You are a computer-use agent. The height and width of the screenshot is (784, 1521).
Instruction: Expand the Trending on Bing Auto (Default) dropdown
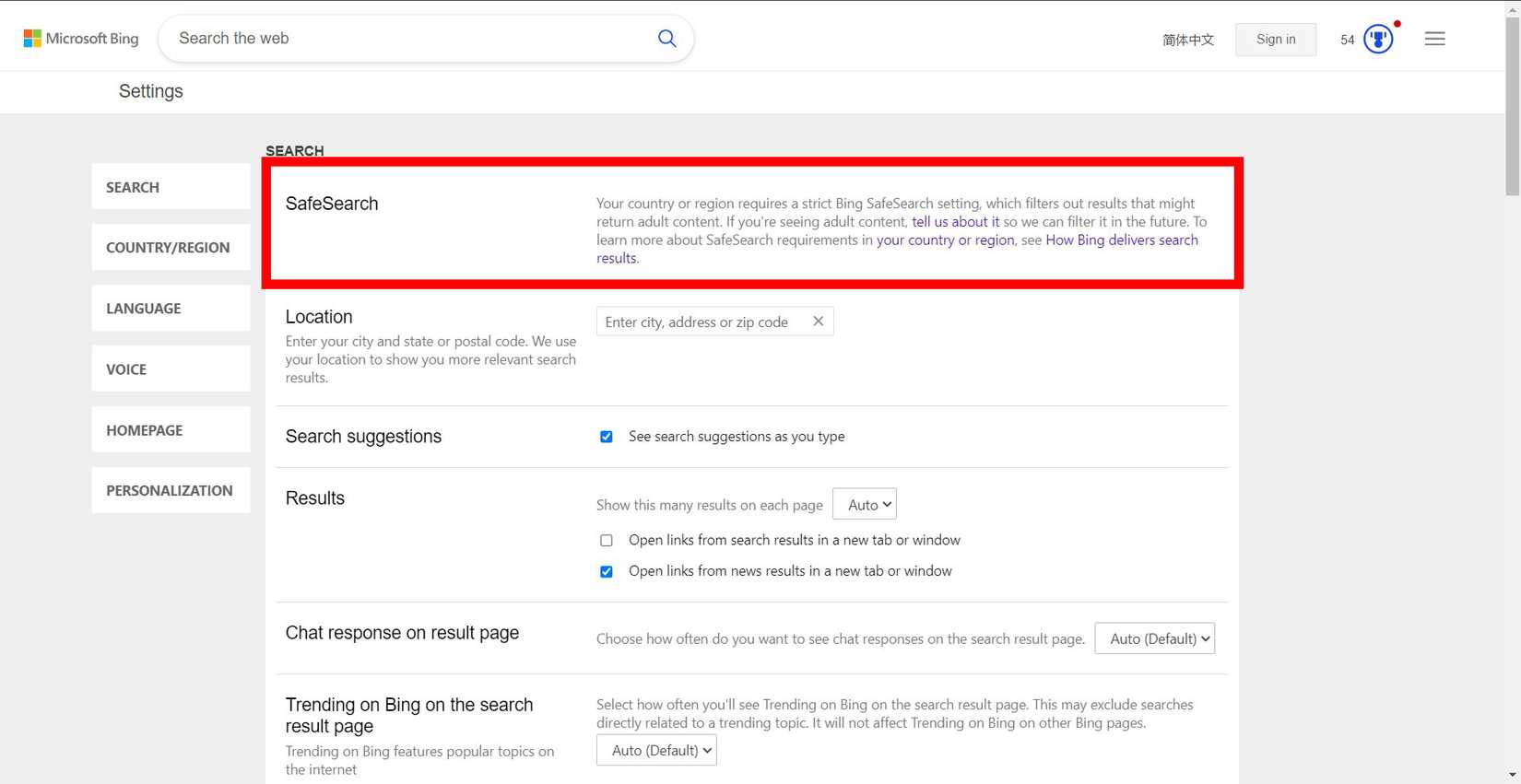pos(656,751)
